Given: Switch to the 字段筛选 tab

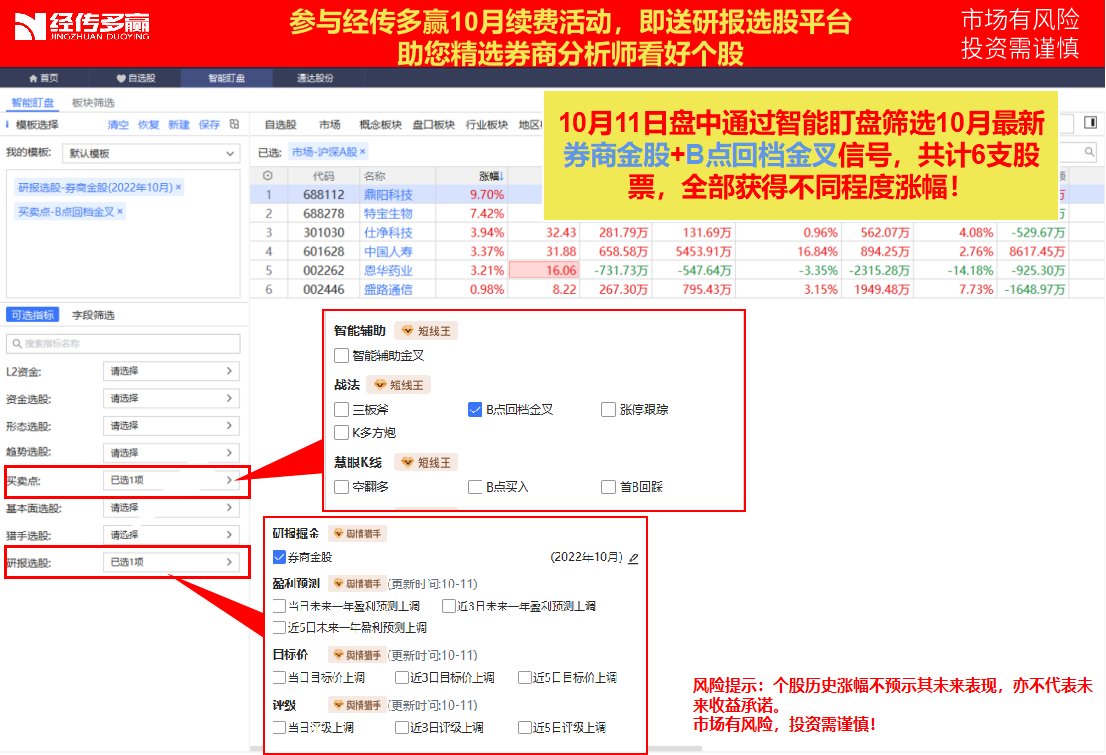Looking at the screenshot, I should pyautogui.click(x=93, y=315).
